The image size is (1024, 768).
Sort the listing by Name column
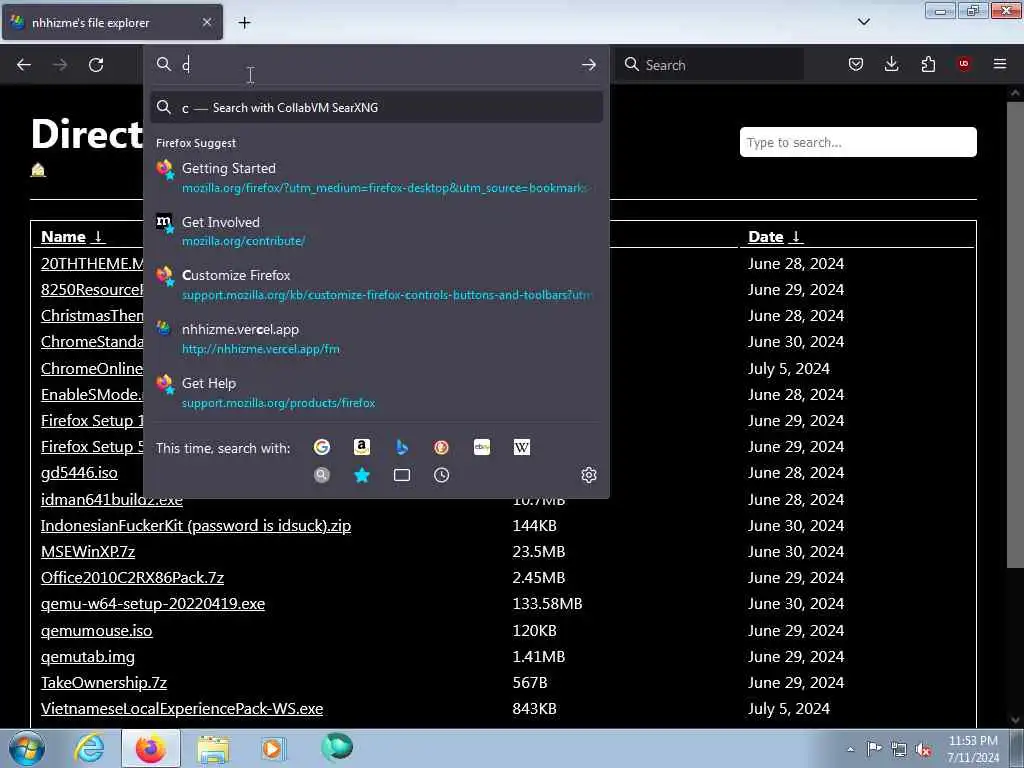tap(72, 236)
